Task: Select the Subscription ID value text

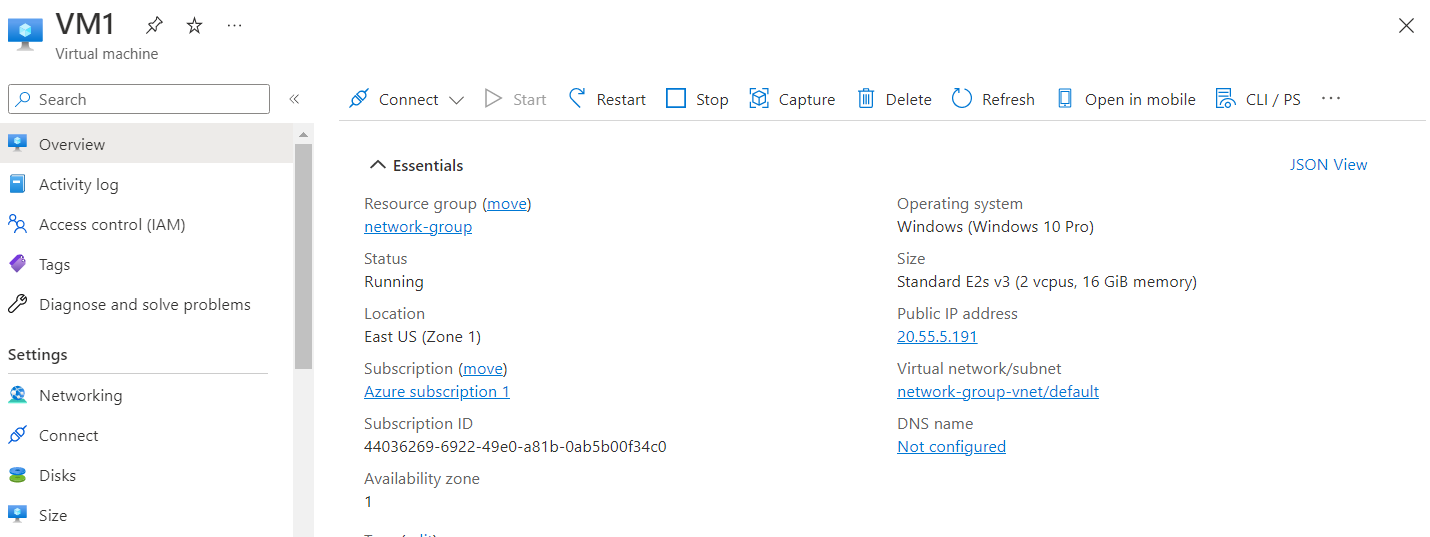Action: pyautogui.click(x=515, y=446)
